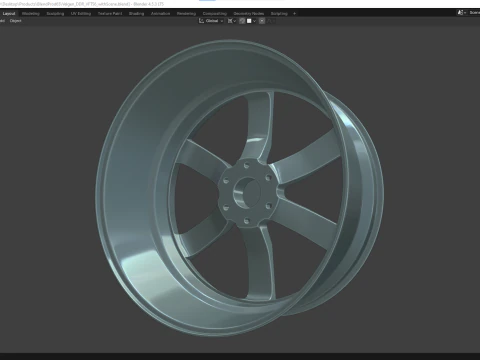480x360 pixels.
Task: Click the center hub of the wheel
Action: pos(247,193)
